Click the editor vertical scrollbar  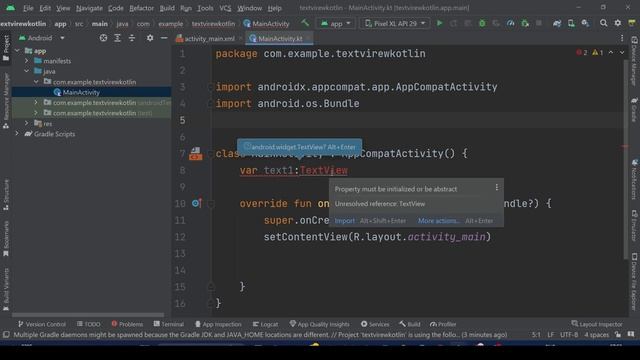coord(625,159)
